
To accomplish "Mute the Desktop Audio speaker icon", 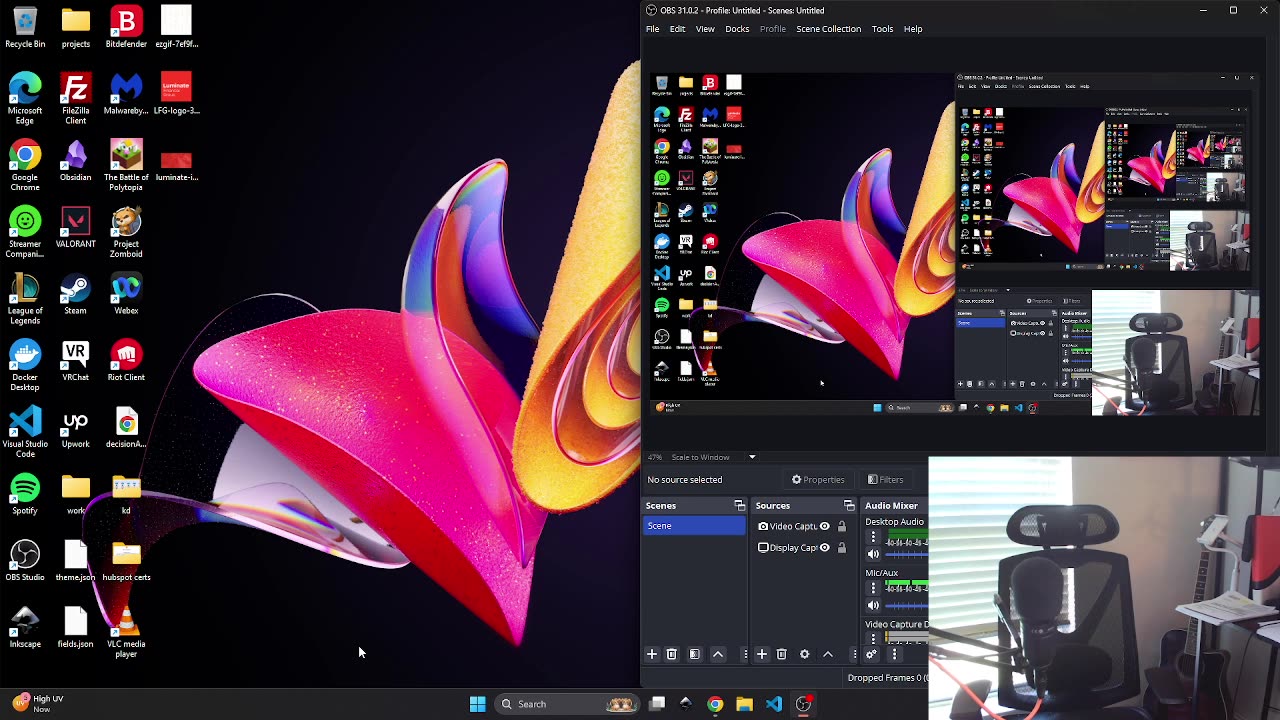I will point(873,554).
